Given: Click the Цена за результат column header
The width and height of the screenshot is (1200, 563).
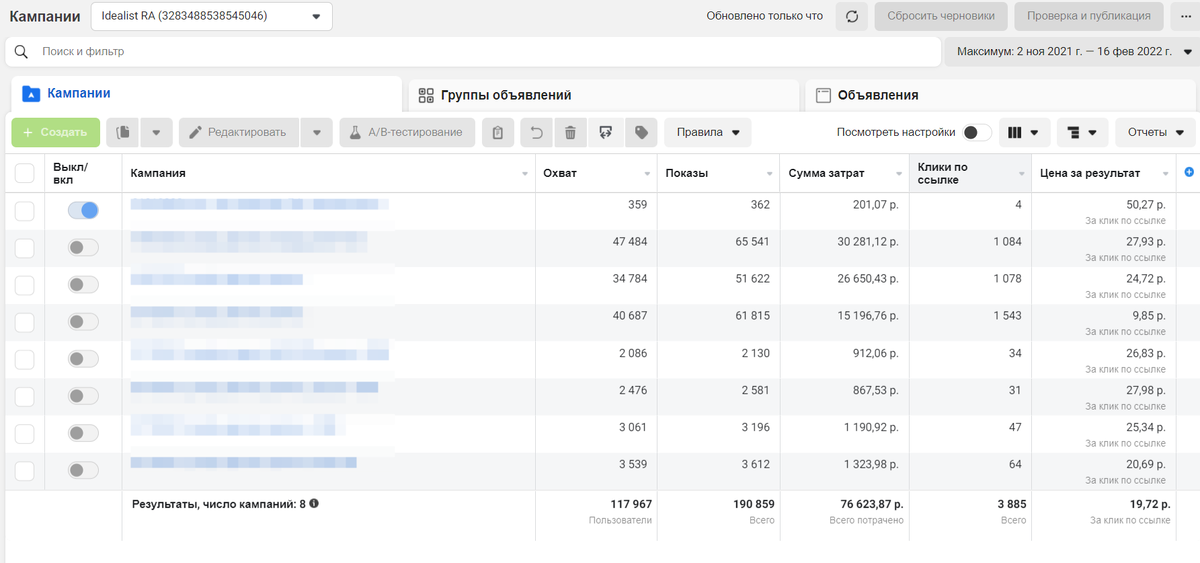Looking at the screenshot, I should tap(1104, 173).
